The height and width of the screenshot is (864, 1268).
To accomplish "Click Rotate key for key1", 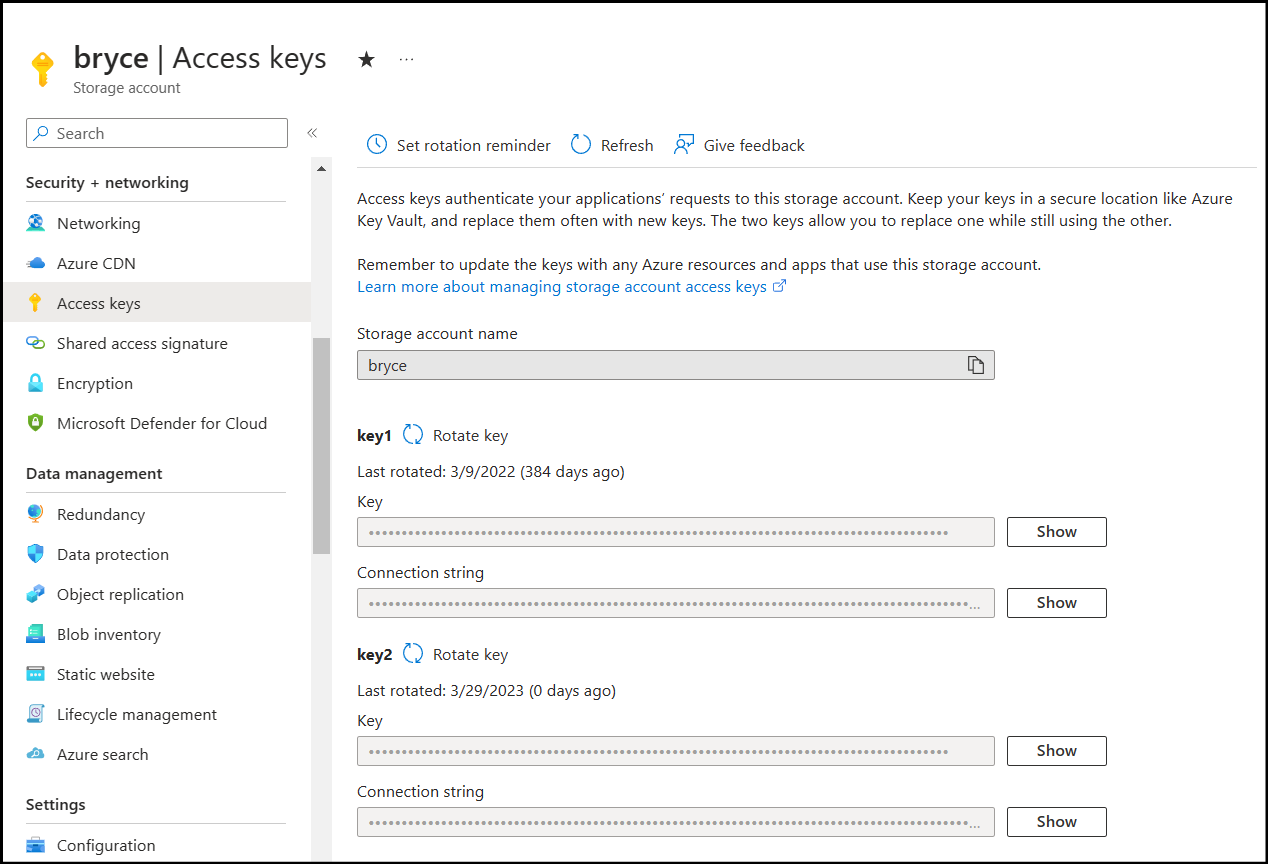I will pos(470,435).
